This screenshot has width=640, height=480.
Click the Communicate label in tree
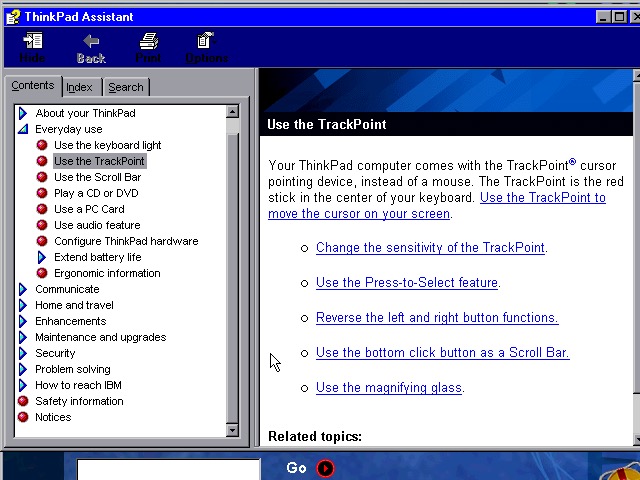coord(67,289)
